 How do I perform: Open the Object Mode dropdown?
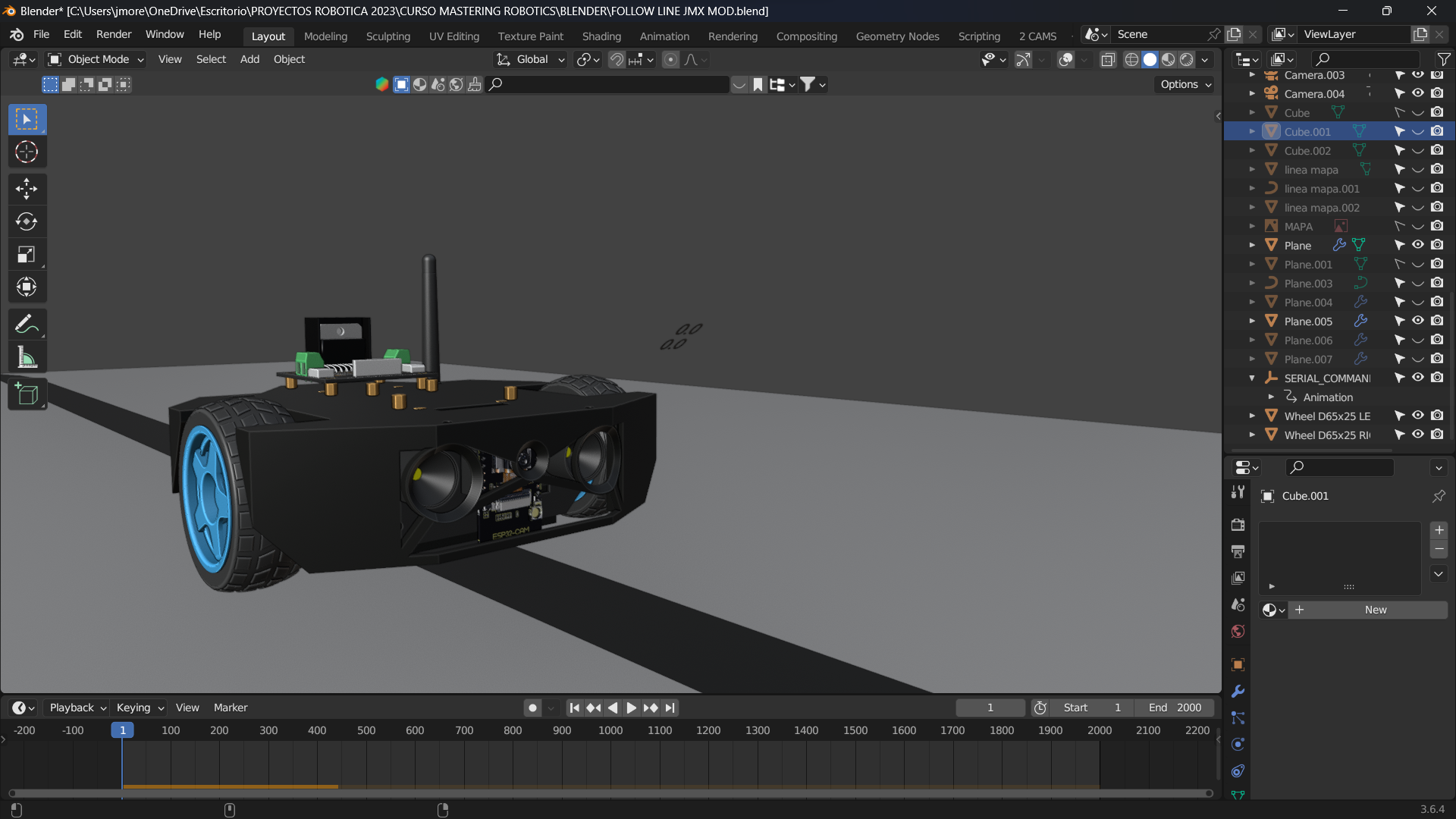(x=96, y=59)
